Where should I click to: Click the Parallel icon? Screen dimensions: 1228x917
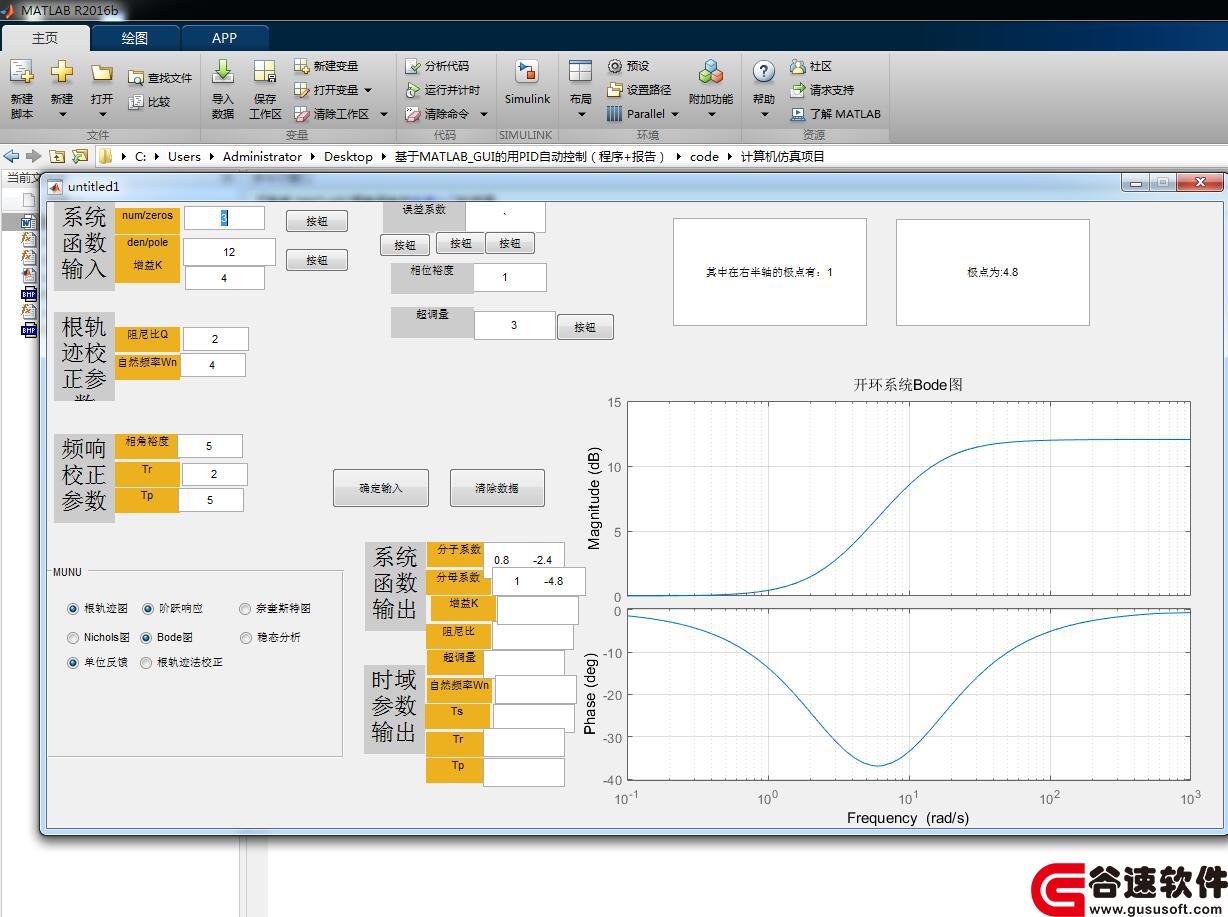[615, 114]
